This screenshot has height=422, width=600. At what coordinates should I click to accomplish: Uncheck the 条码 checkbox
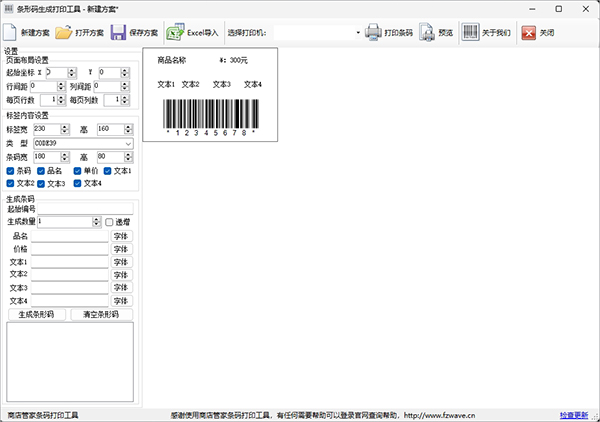click(11, 171)
